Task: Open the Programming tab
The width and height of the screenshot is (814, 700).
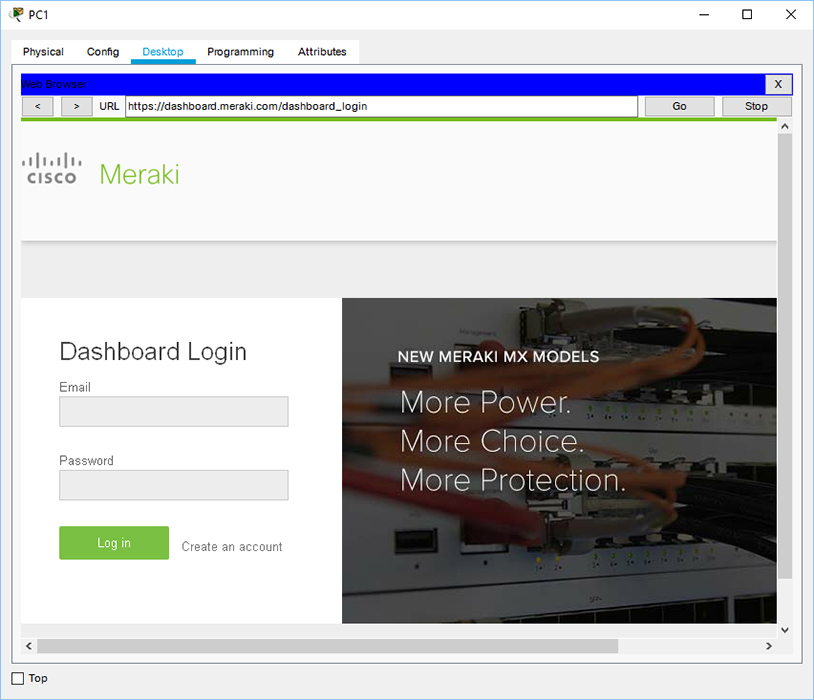Action: [240, 52]
